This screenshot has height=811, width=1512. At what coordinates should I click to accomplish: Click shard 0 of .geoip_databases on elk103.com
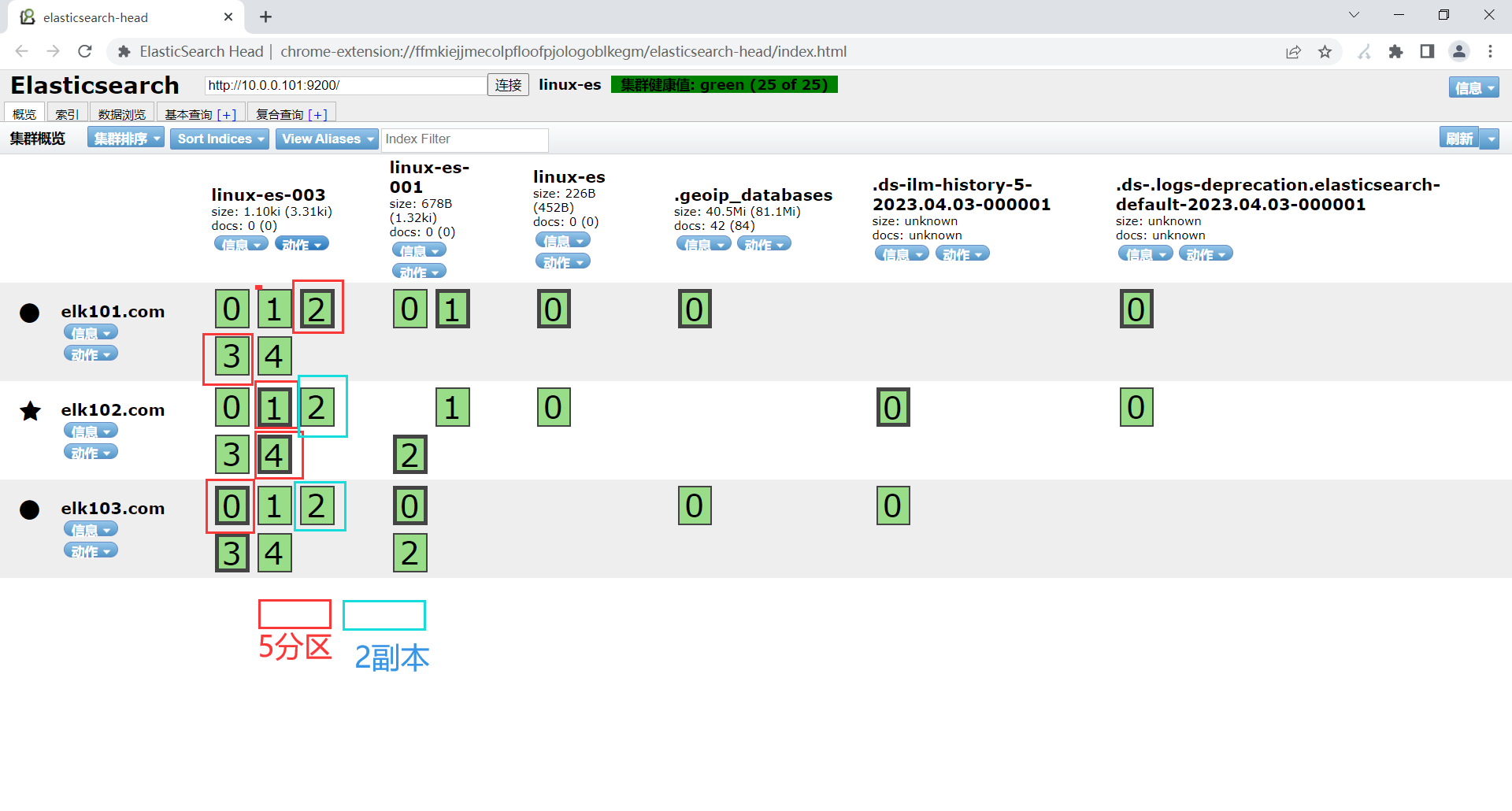(x=694, y=505)
